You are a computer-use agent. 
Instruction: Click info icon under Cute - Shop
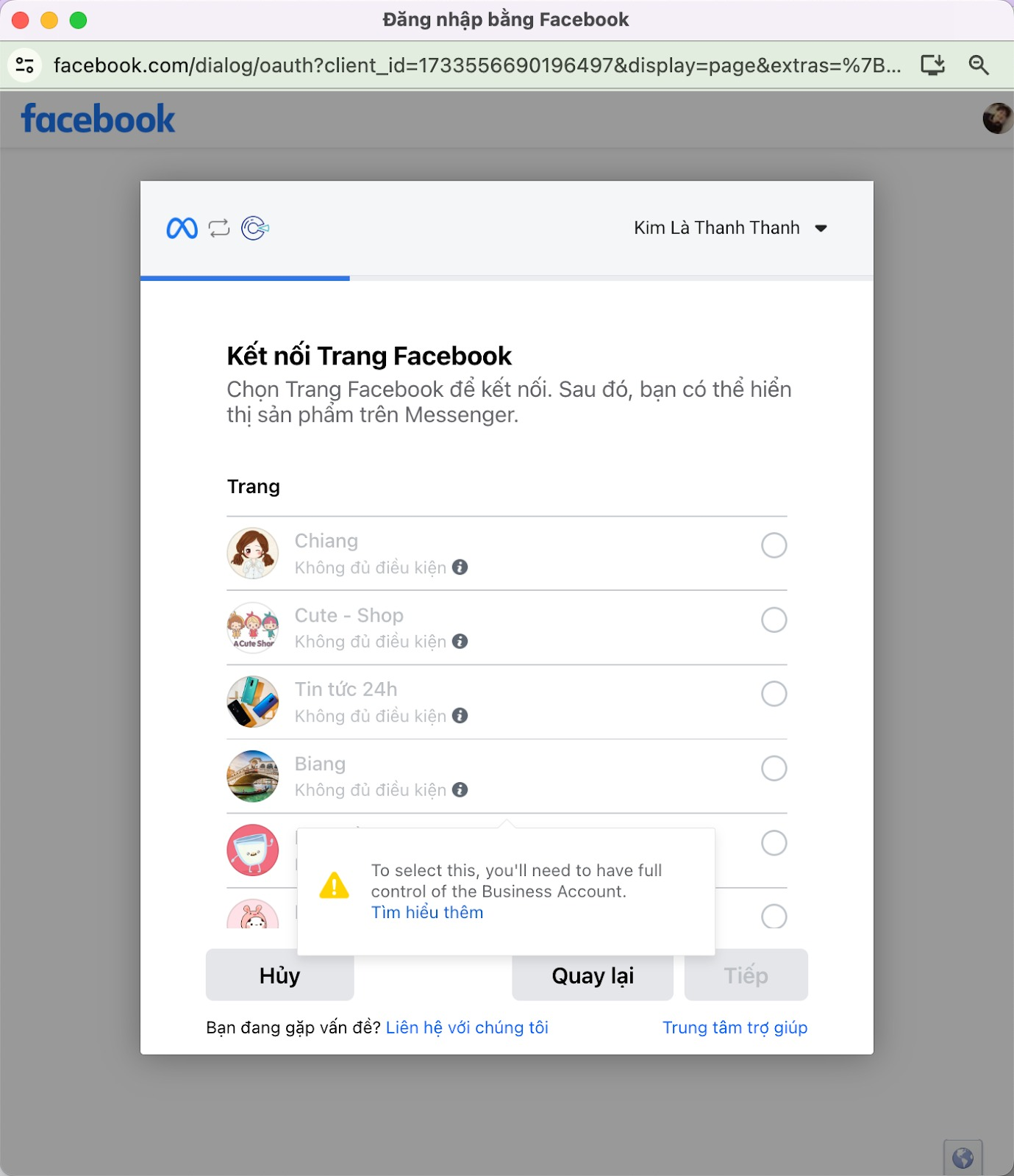(460, 642)
